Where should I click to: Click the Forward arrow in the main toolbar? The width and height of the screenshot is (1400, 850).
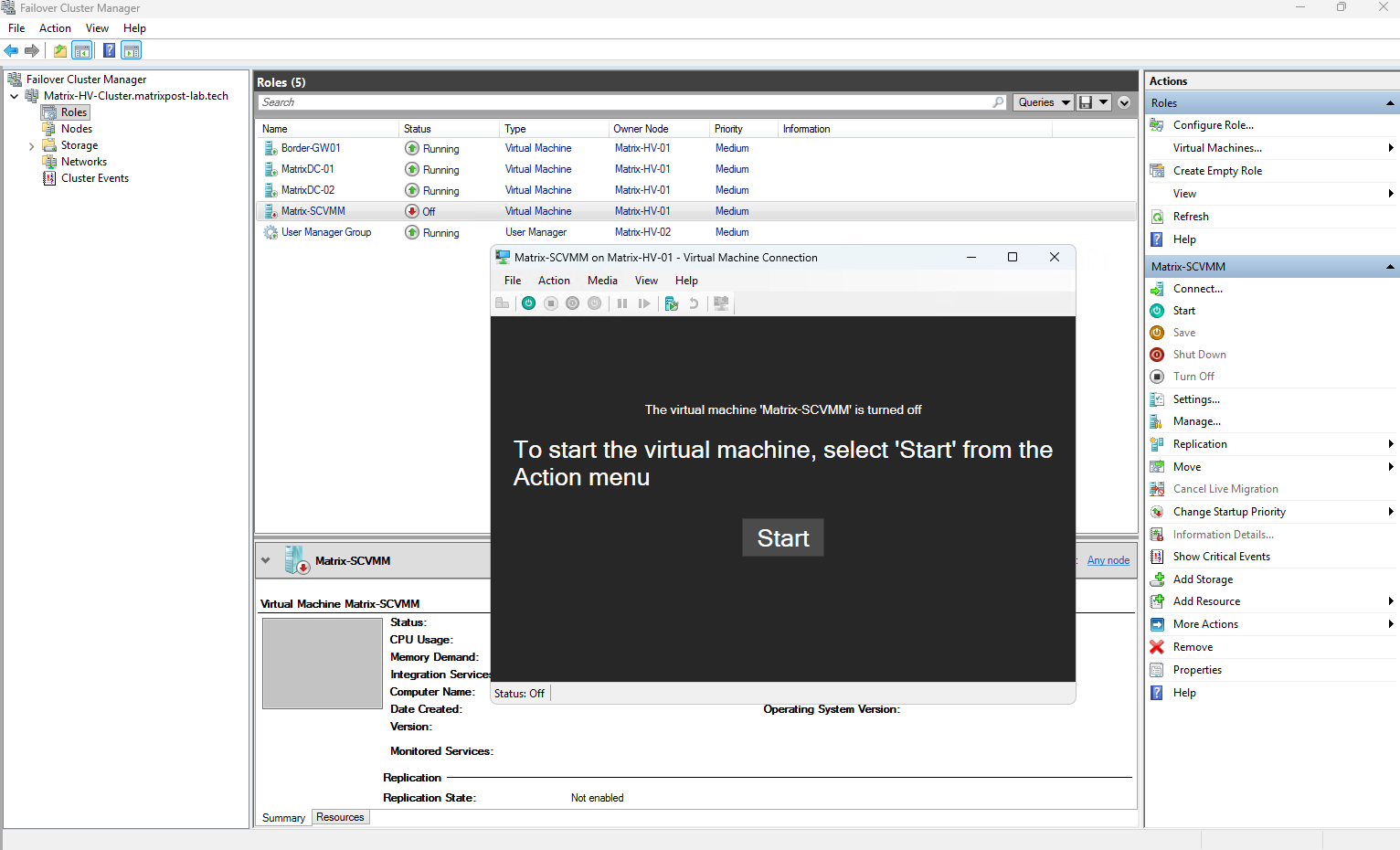[x=32, y=51]
